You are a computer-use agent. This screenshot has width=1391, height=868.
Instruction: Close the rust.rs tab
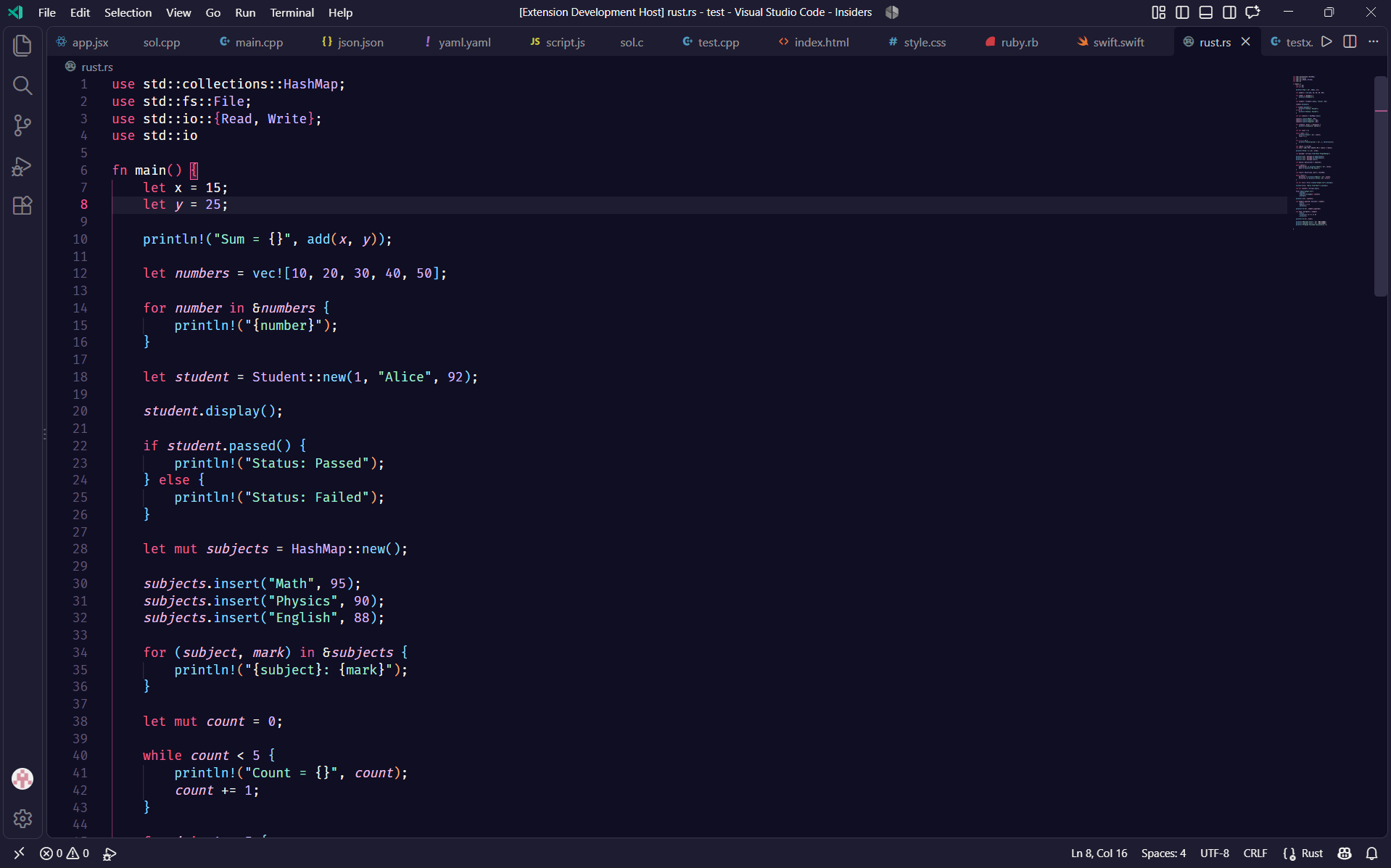tap(1245, 42)
